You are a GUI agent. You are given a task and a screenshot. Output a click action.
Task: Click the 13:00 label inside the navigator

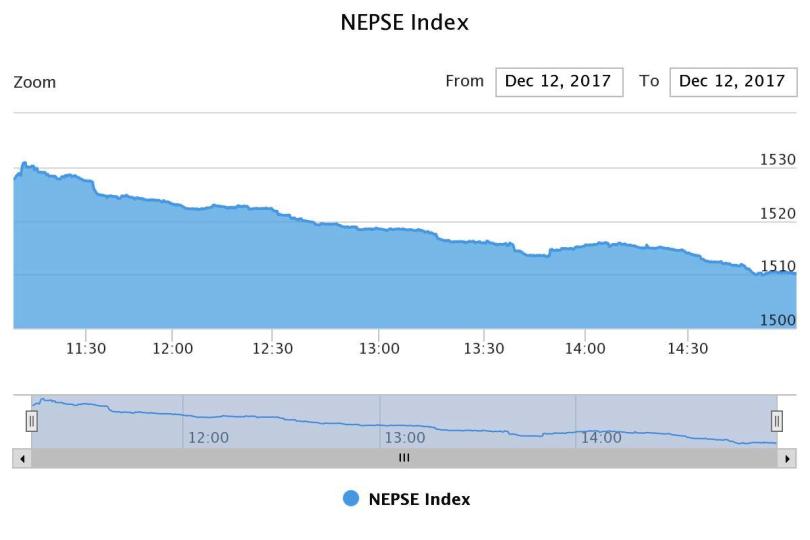click(x=405, y=437)
